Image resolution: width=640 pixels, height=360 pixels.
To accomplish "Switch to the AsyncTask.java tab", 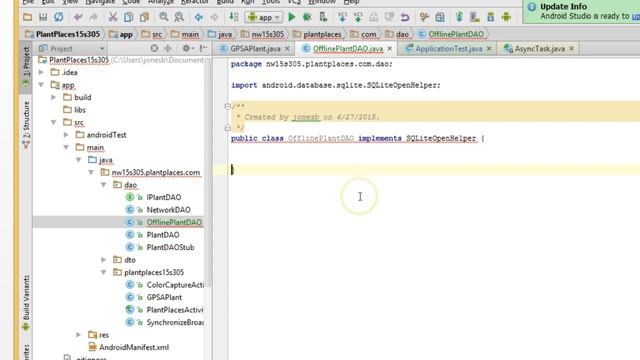I will pyautogui.click(x=540, y=49).
